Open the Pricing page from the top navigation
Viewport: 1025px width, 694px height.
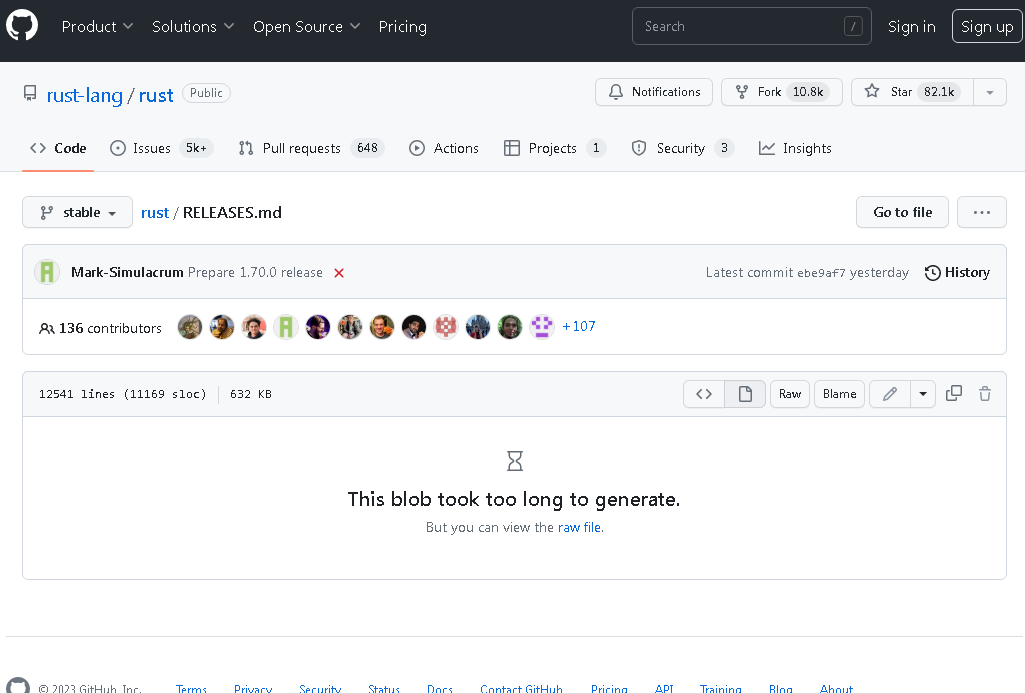403,27
